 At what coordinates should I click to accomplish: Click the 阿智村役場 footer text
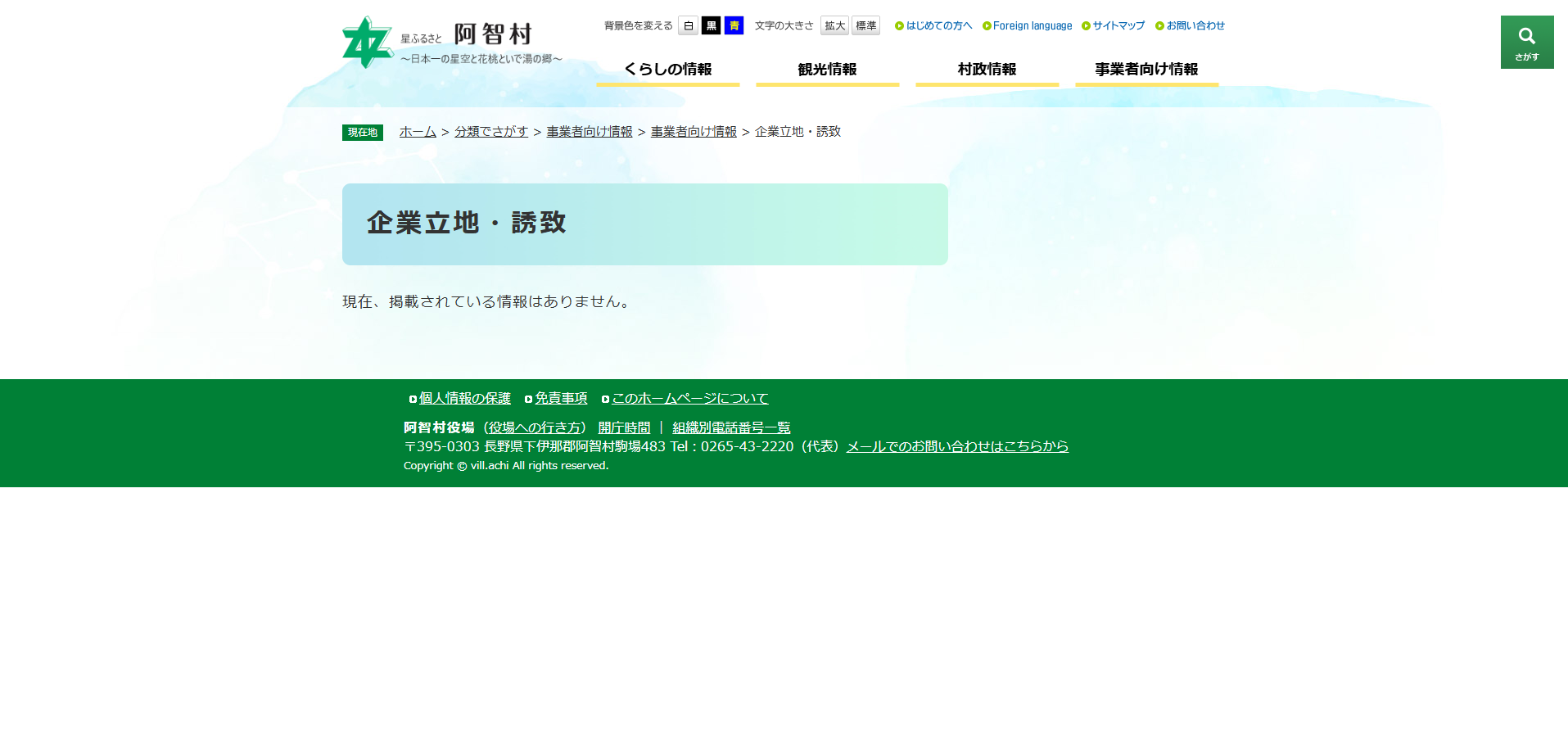[439, 427]
